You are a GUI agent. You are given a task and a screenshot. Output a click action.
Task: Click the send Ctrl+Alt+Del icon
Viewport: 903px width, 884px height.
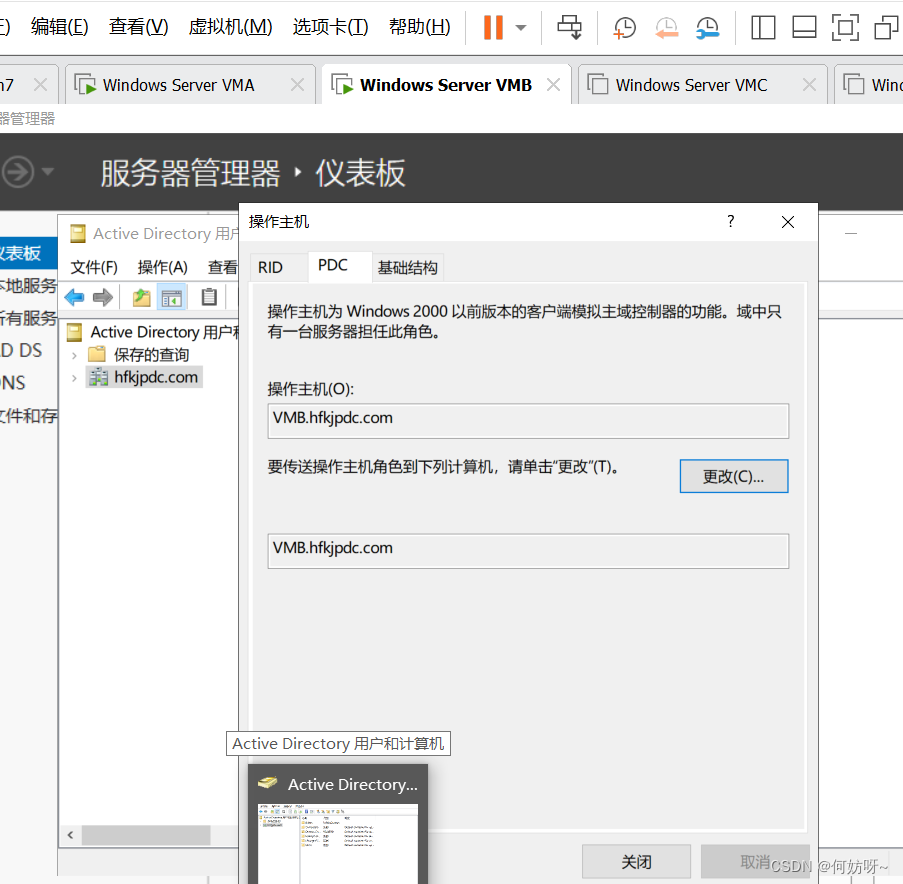coord(570,27)
